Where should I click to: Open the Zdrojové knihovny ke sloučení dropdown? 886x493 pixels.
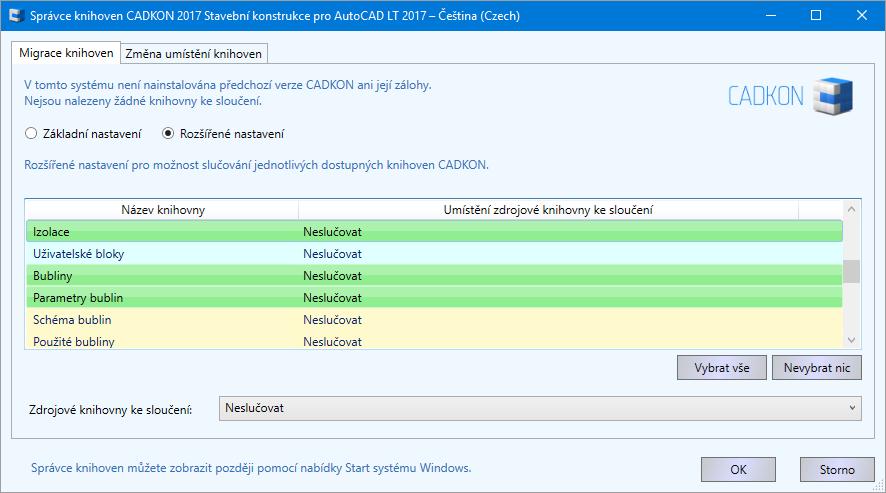pos(540,408)
